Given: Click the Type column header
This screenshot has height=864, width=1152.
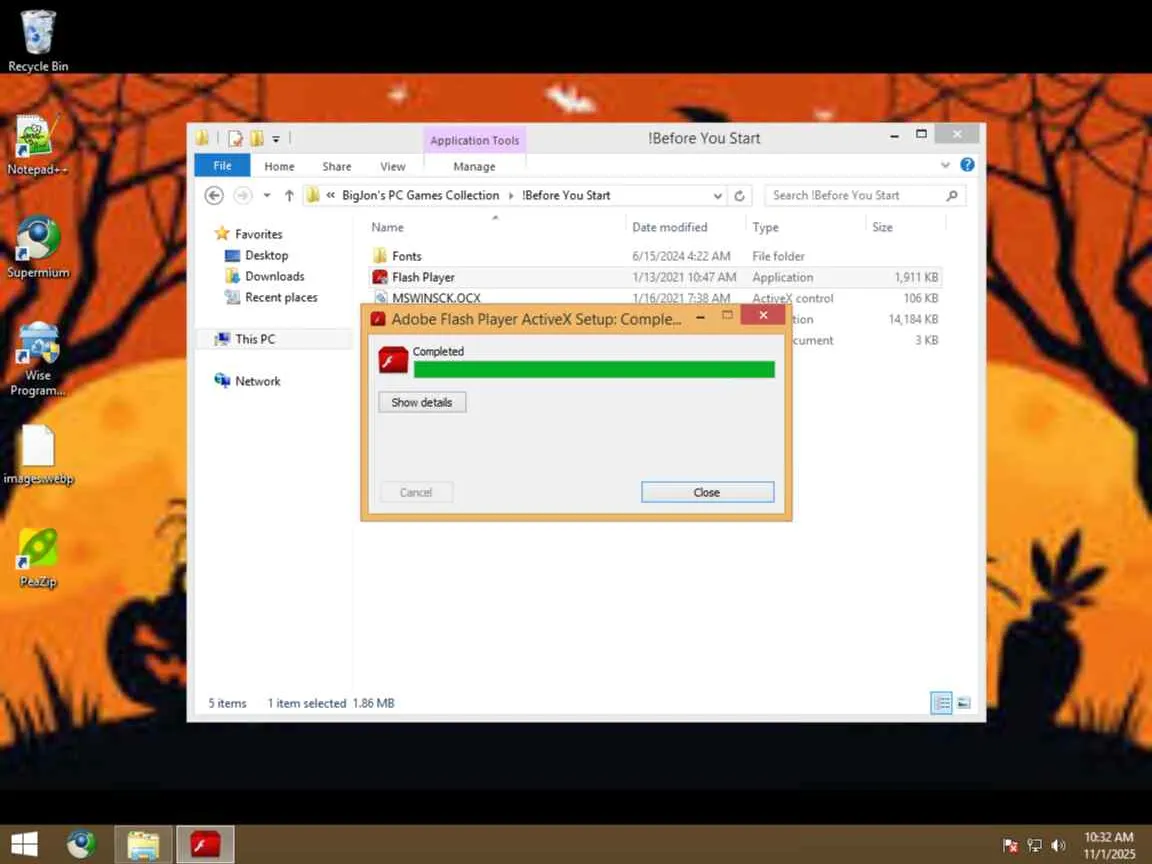Looking at the screenshot, I should click(x=765, y=228).
